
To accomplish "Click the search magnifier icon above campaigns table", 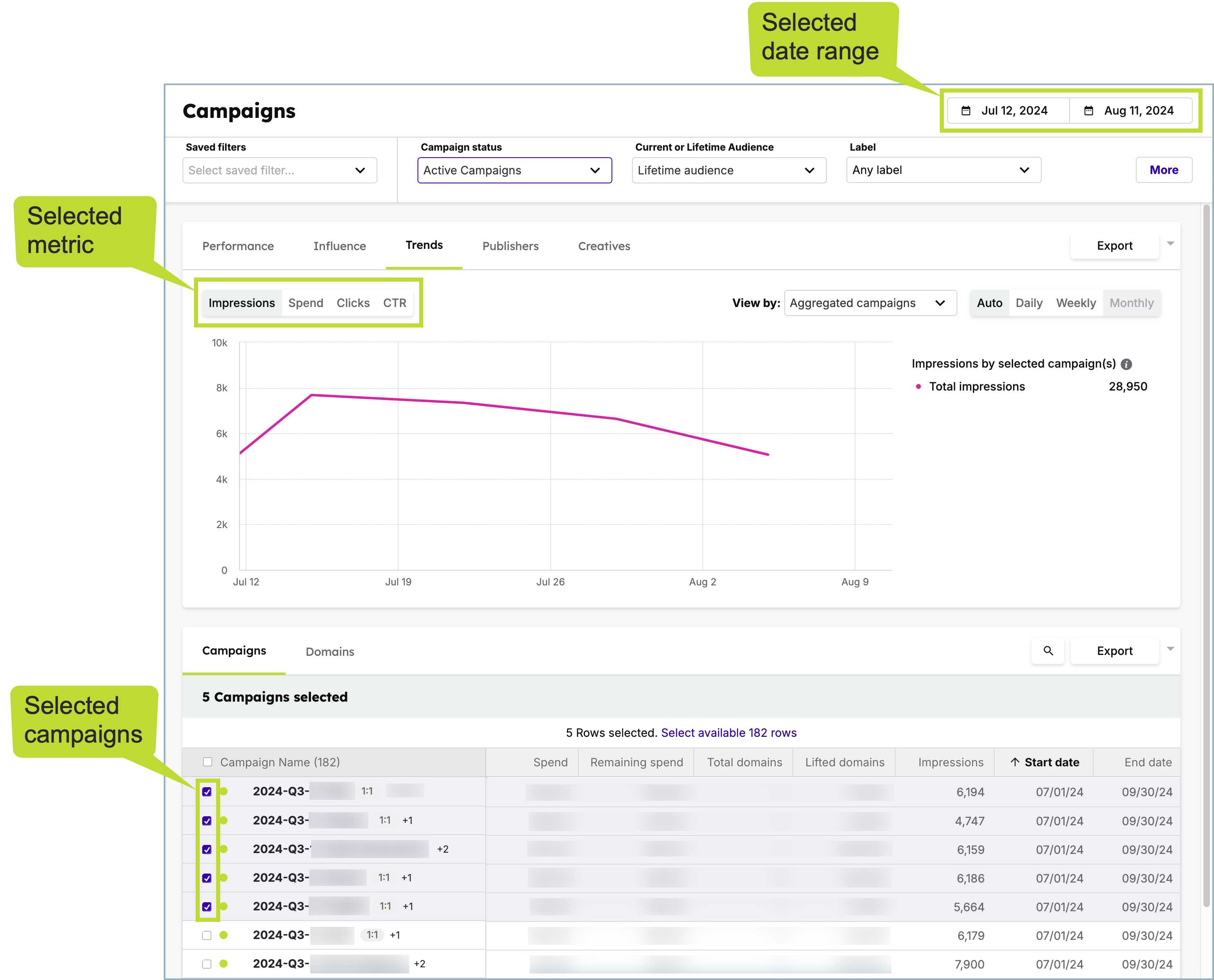I will [x=1047, y=650].
